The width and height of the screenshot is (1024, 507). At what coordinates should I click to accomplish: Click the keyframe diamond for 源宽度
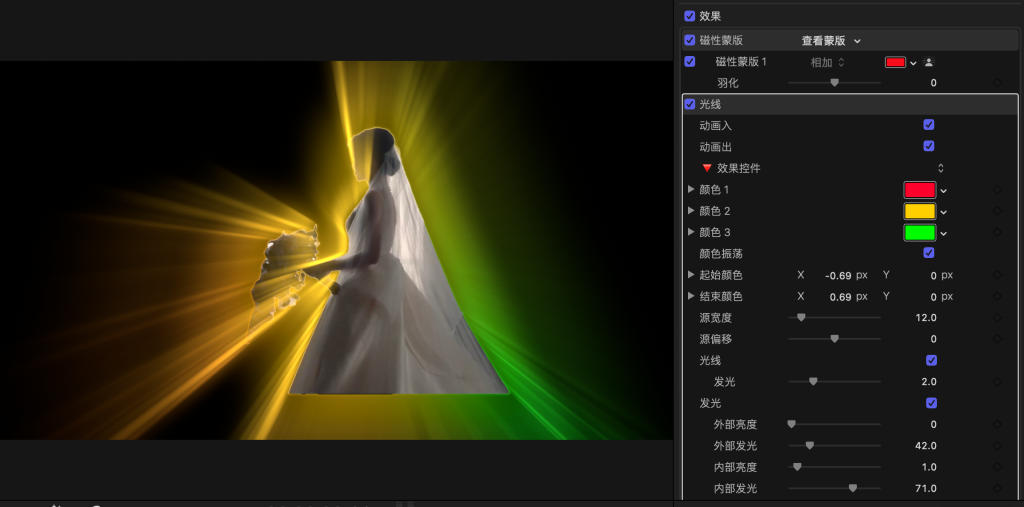(997, 318)
